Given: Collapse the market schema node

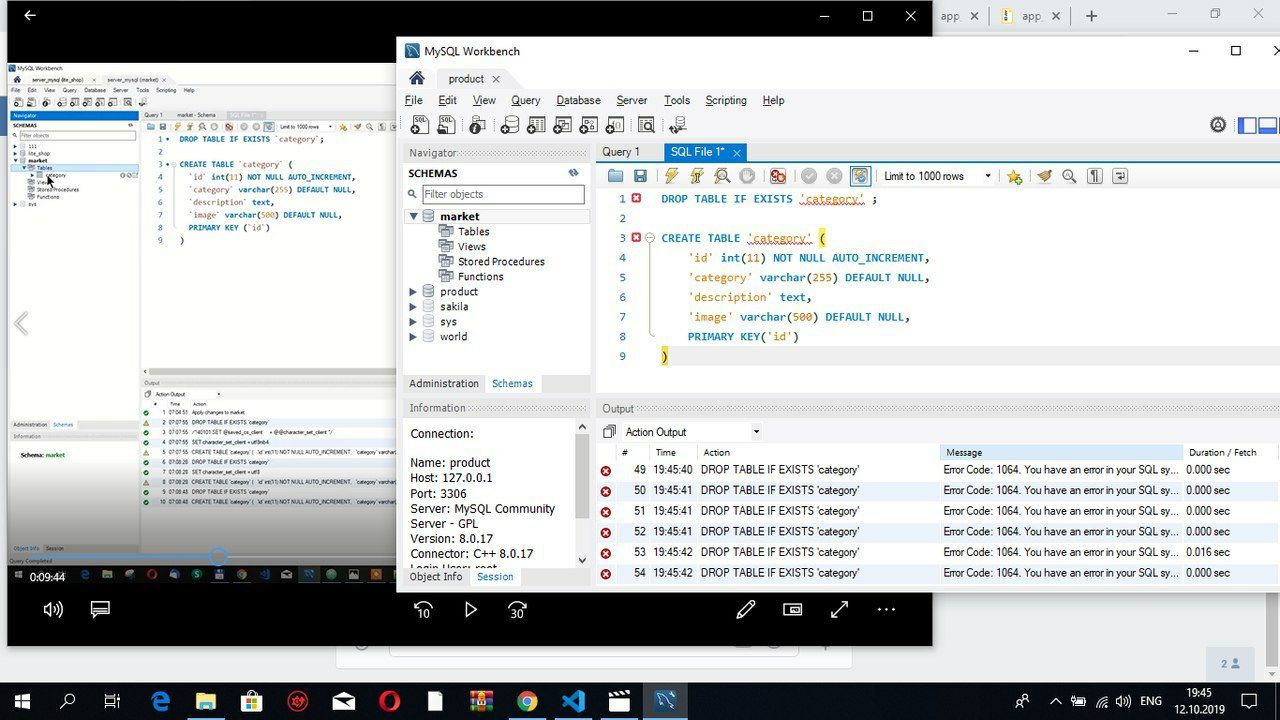Looking at the screenshot, I should 413,216.
